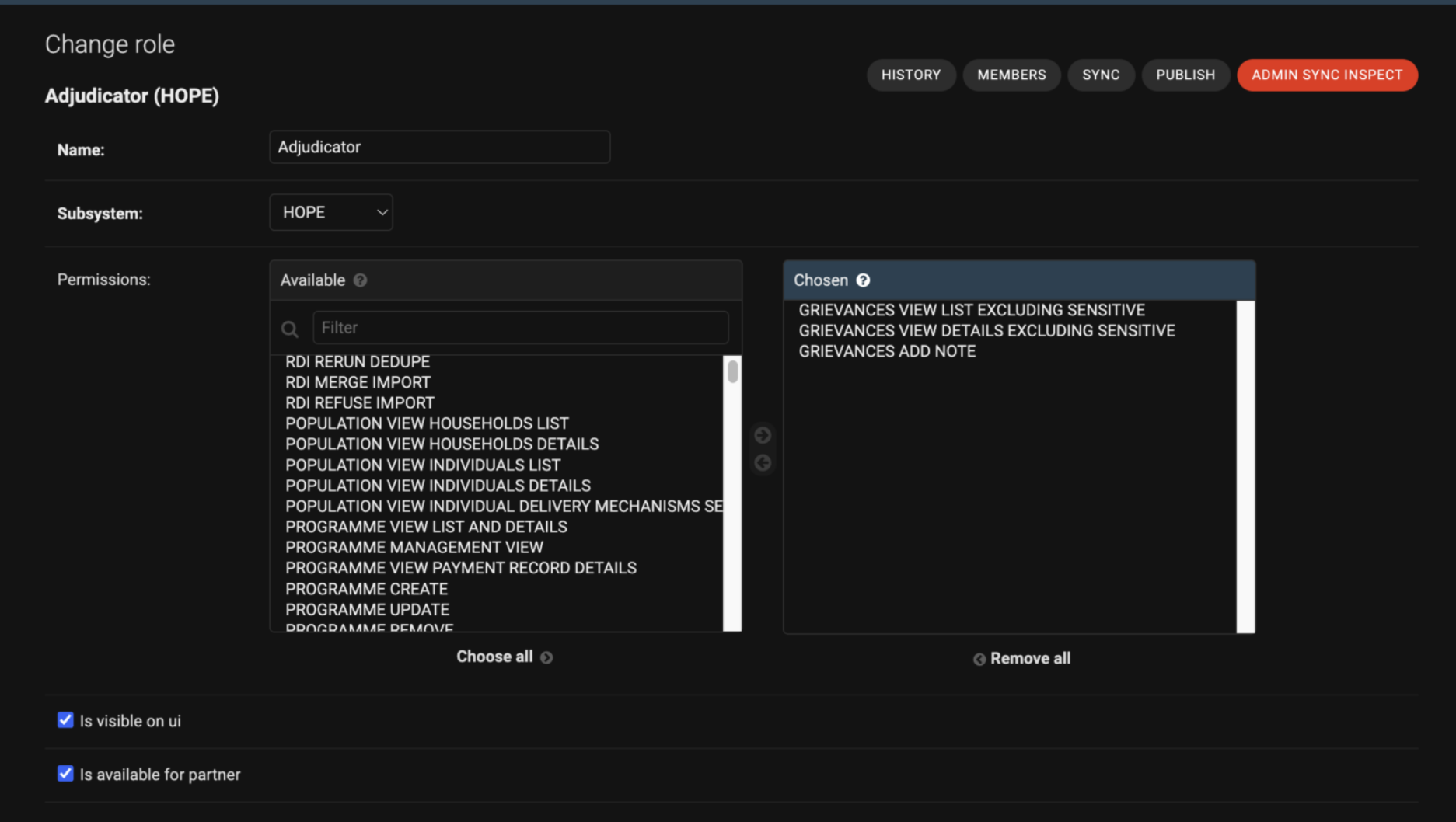The height and width of the screenshot is (822, 1456).
Task: Open the Members page
Action: pyautogui.click(x=1011, y=75)
